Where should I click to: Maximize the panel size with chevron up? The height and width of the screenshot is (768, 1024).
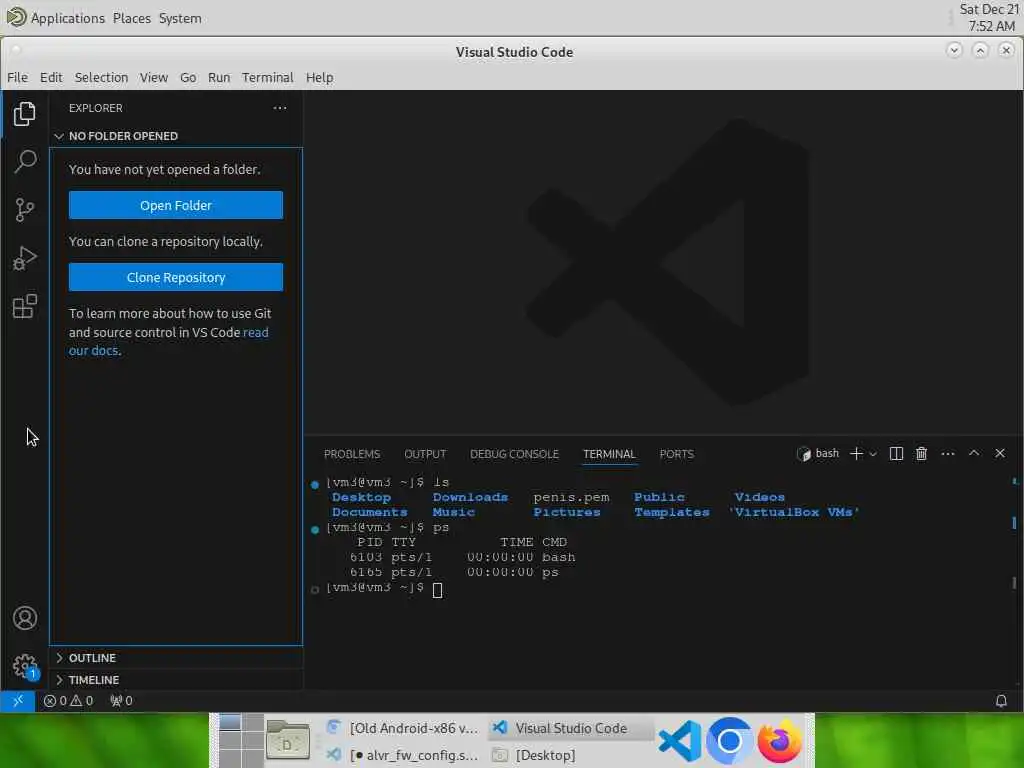tap(974, 453)
